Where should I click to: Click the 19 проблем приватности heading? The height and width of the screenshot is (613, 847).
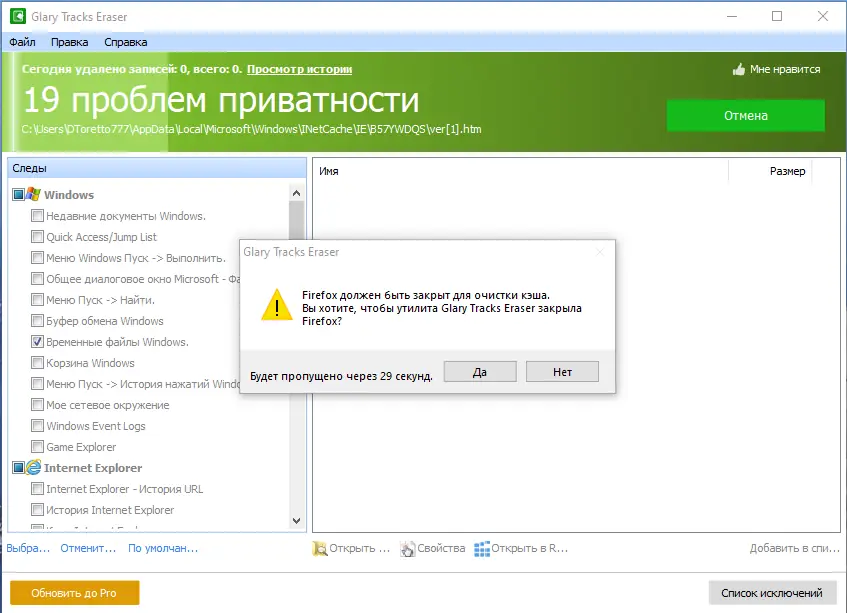221,100
